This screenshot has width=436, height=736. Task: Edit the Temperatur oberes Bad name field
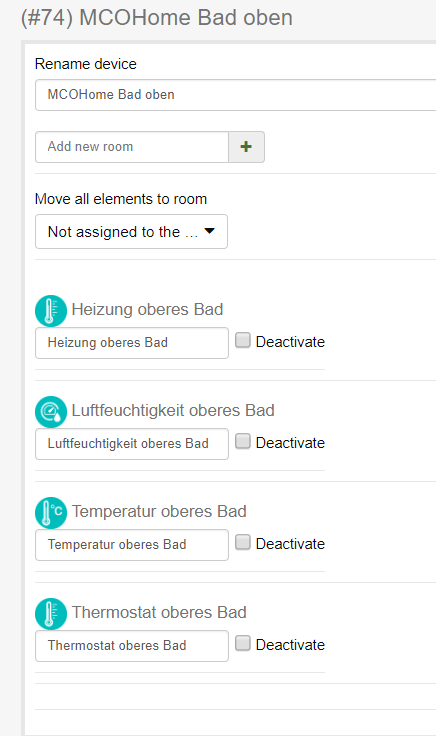132,545
